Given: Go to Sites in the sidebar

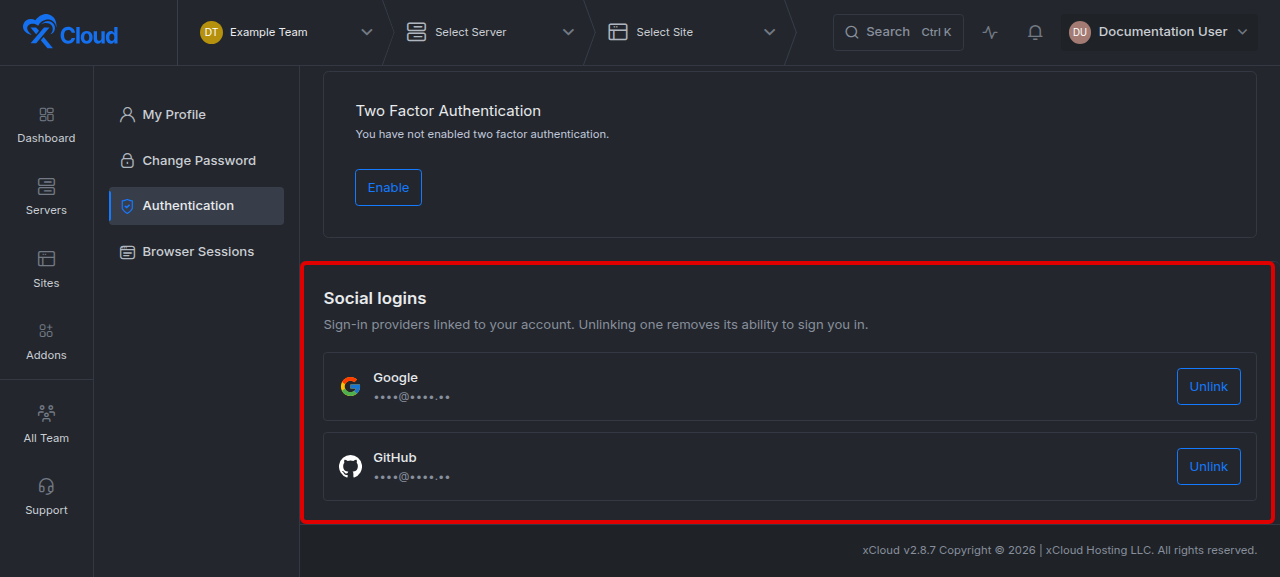Looking at the screenshot, I should (46, 270).
